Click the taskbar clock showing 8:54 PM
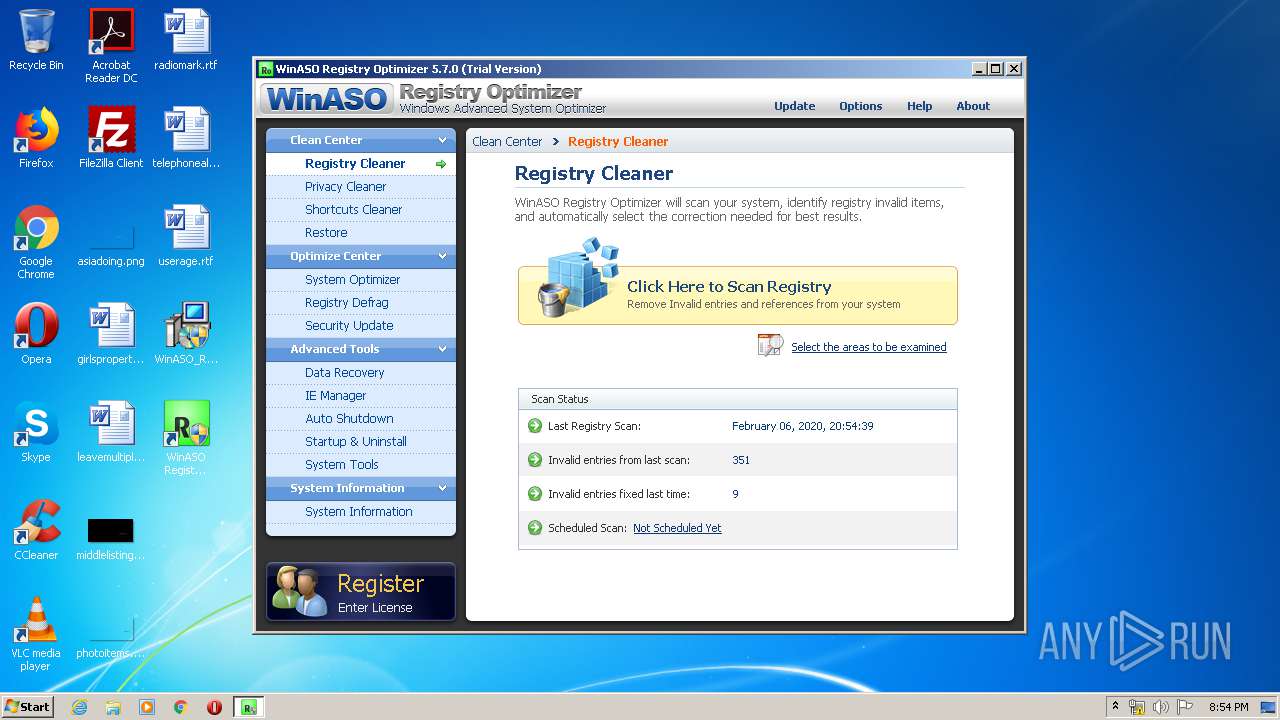This screenshot has height=720, width=1280. 1228,707
